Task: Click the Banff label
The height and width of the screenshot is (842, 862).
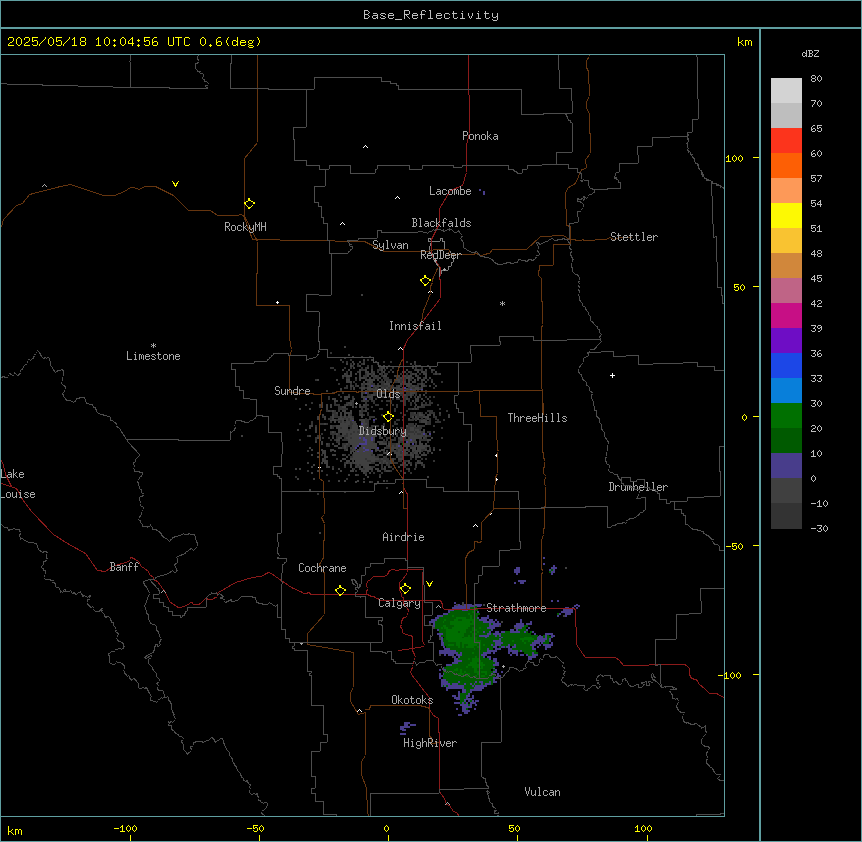Action: coord(124,567)
